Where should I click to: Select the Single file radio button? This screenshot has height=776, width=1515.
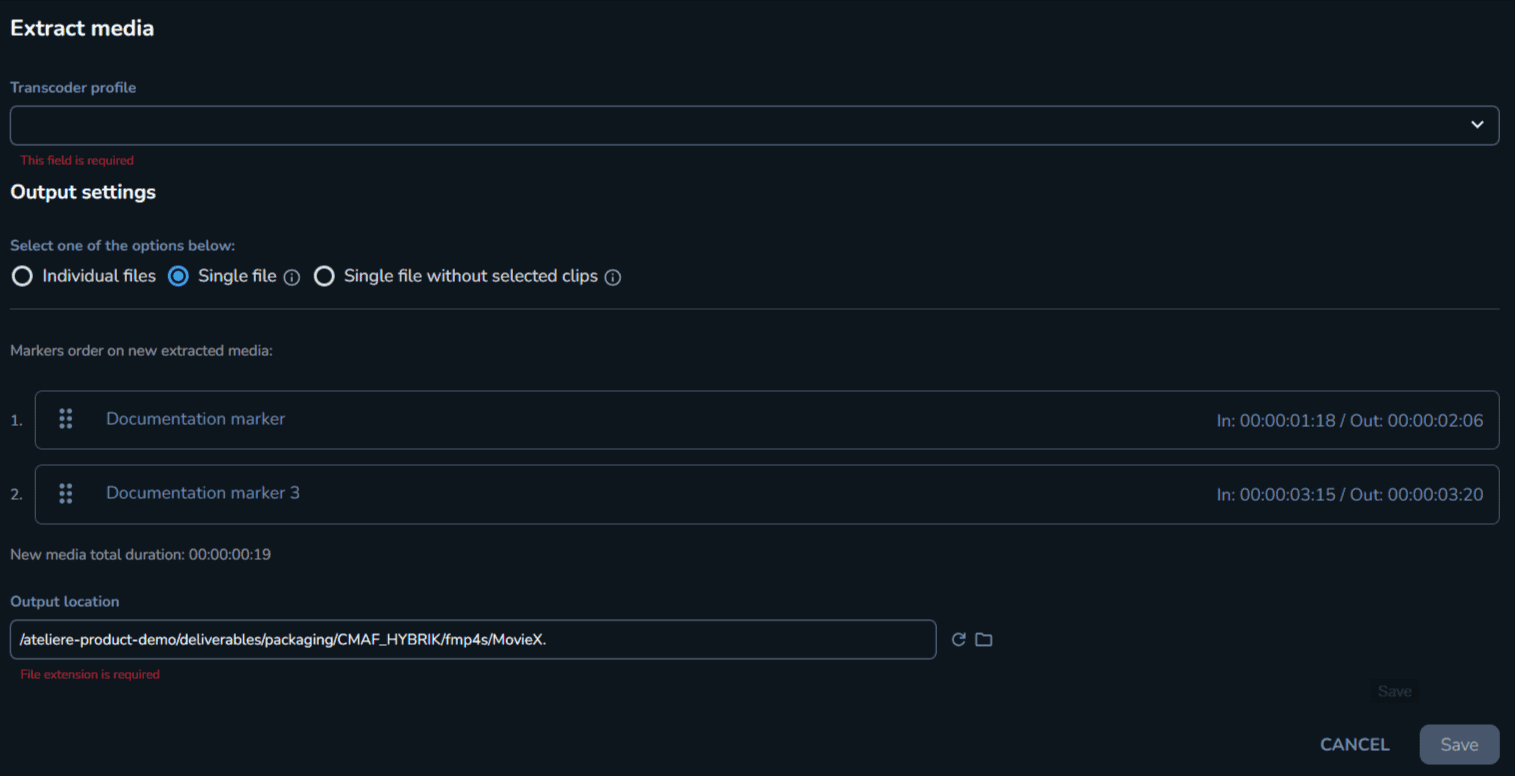tap(178, 277)
